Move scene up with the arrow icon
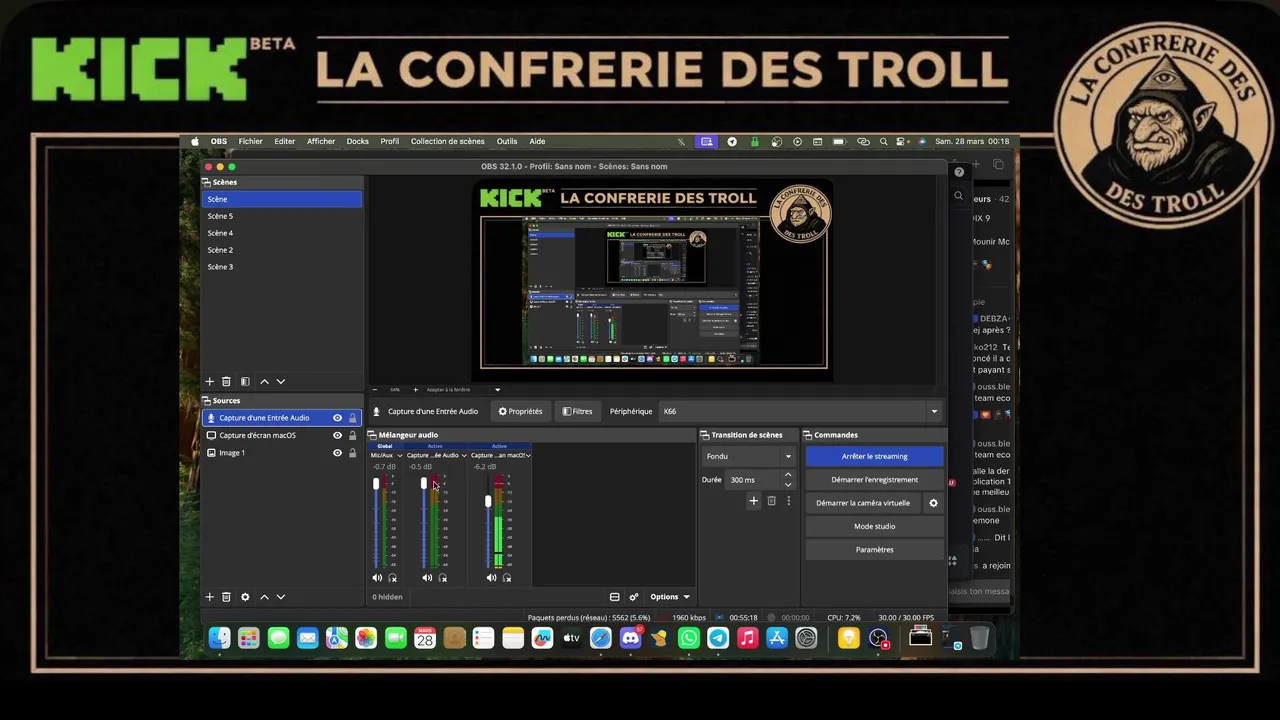Image resolution: width=1280 pixels, height=720 pixels. (264, 381)
